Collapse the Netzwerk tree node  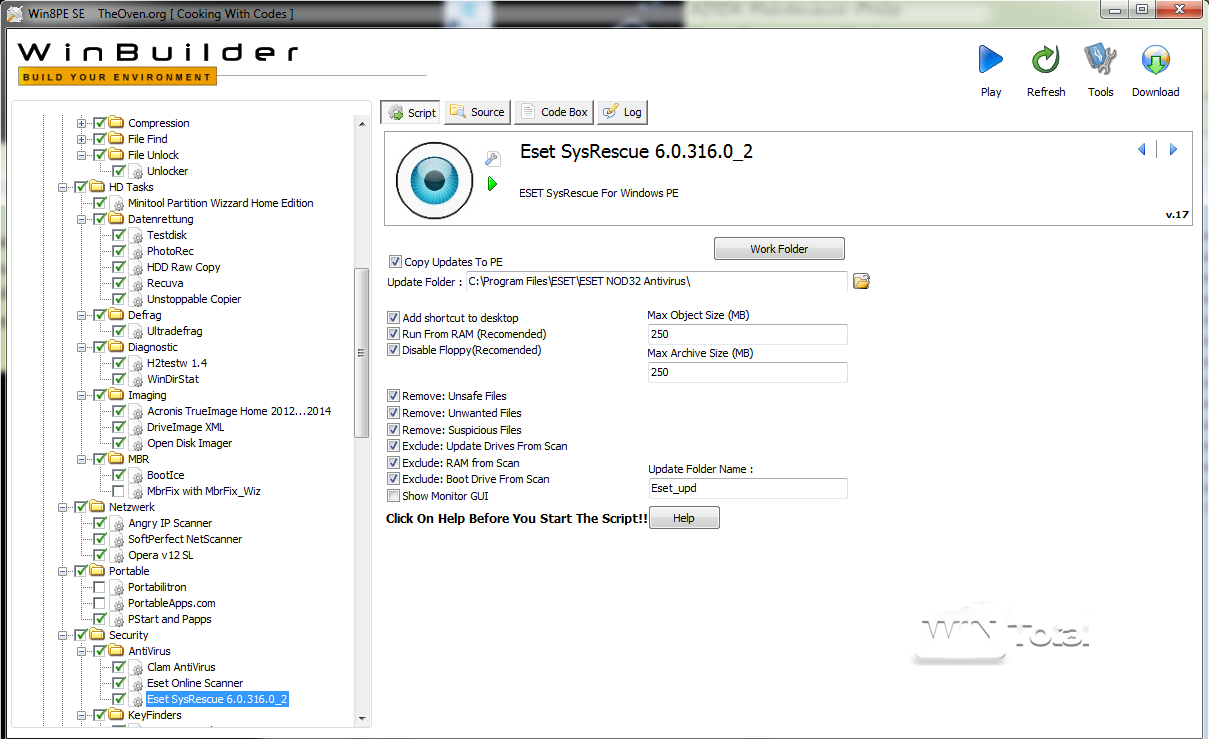[x=63, y=507]
